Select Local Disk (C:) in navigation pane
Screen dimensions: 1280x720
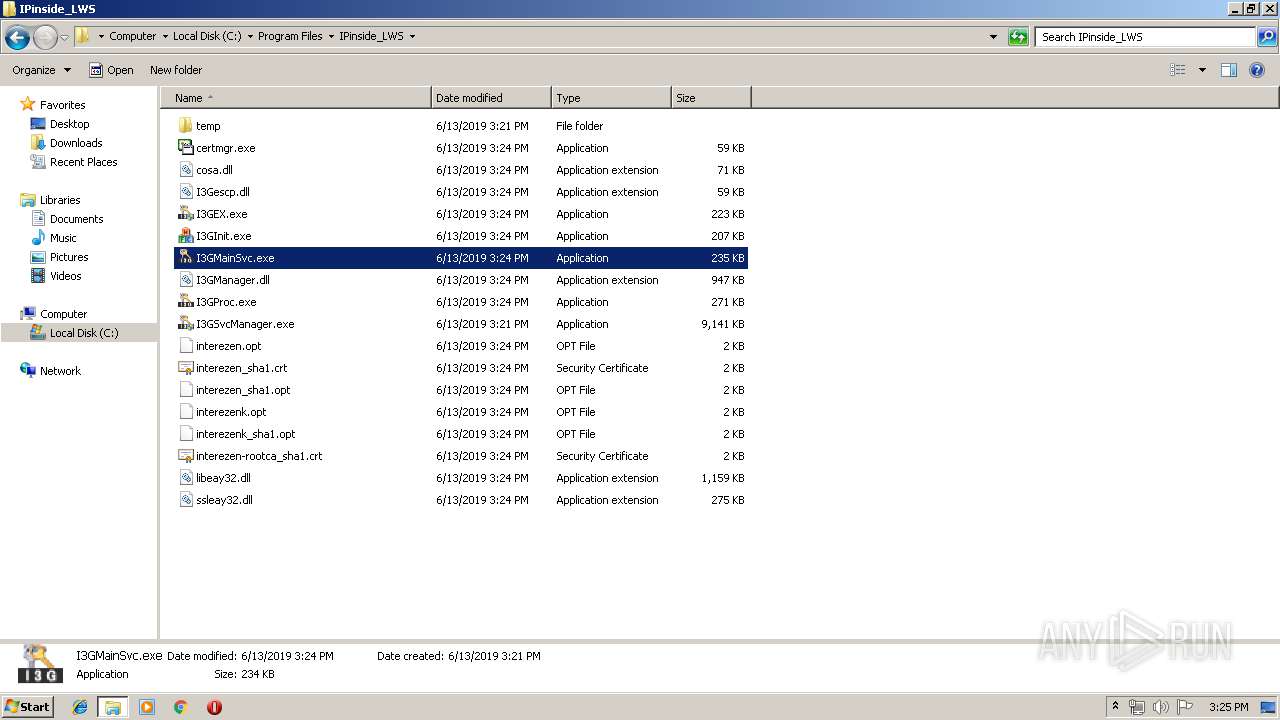(x=84, y=333)
